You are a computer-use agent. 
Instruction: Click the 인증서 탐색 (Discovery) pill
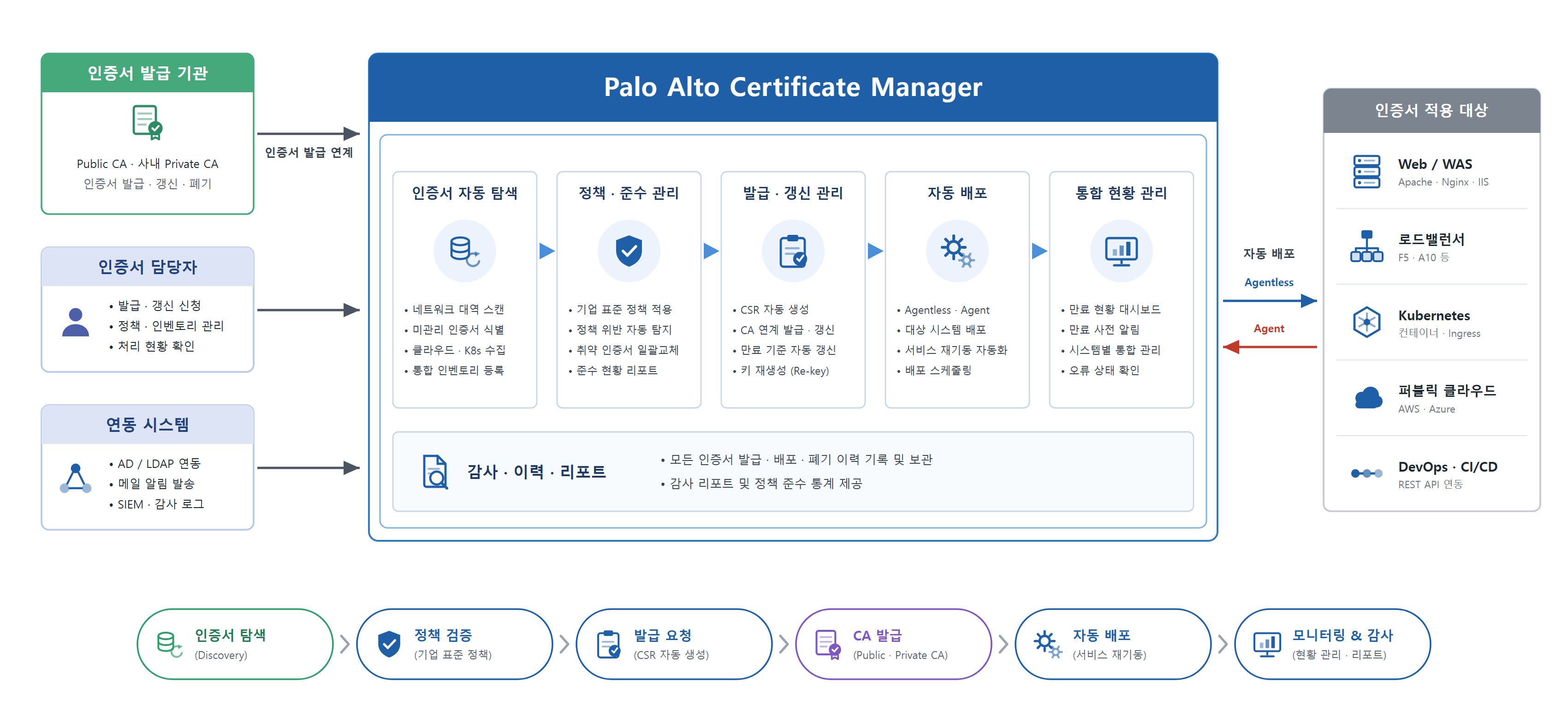[235, 644]
